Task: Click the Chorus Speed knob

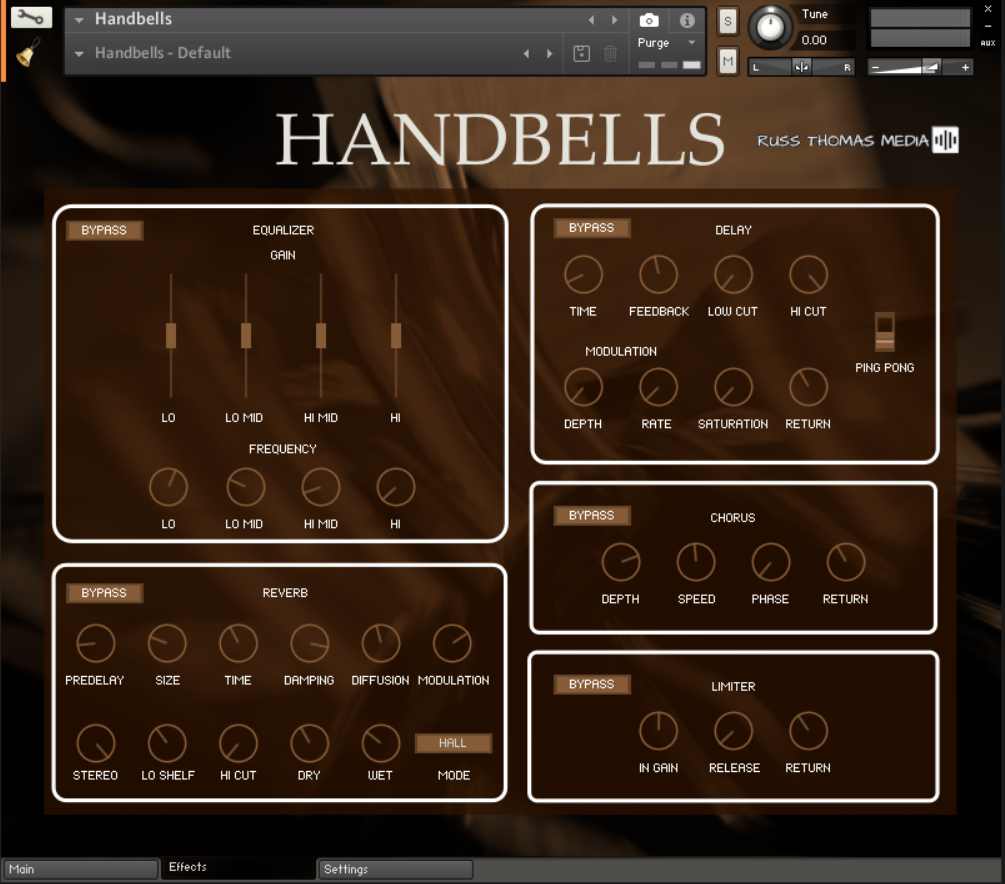Action: coord(695,562)
